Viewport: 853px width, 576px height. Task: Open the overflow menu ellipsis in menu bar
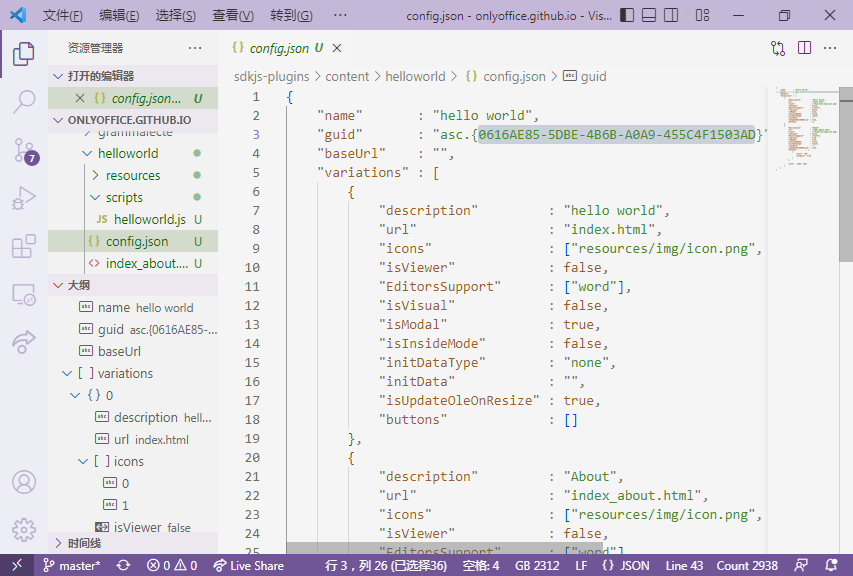[340, 15]
